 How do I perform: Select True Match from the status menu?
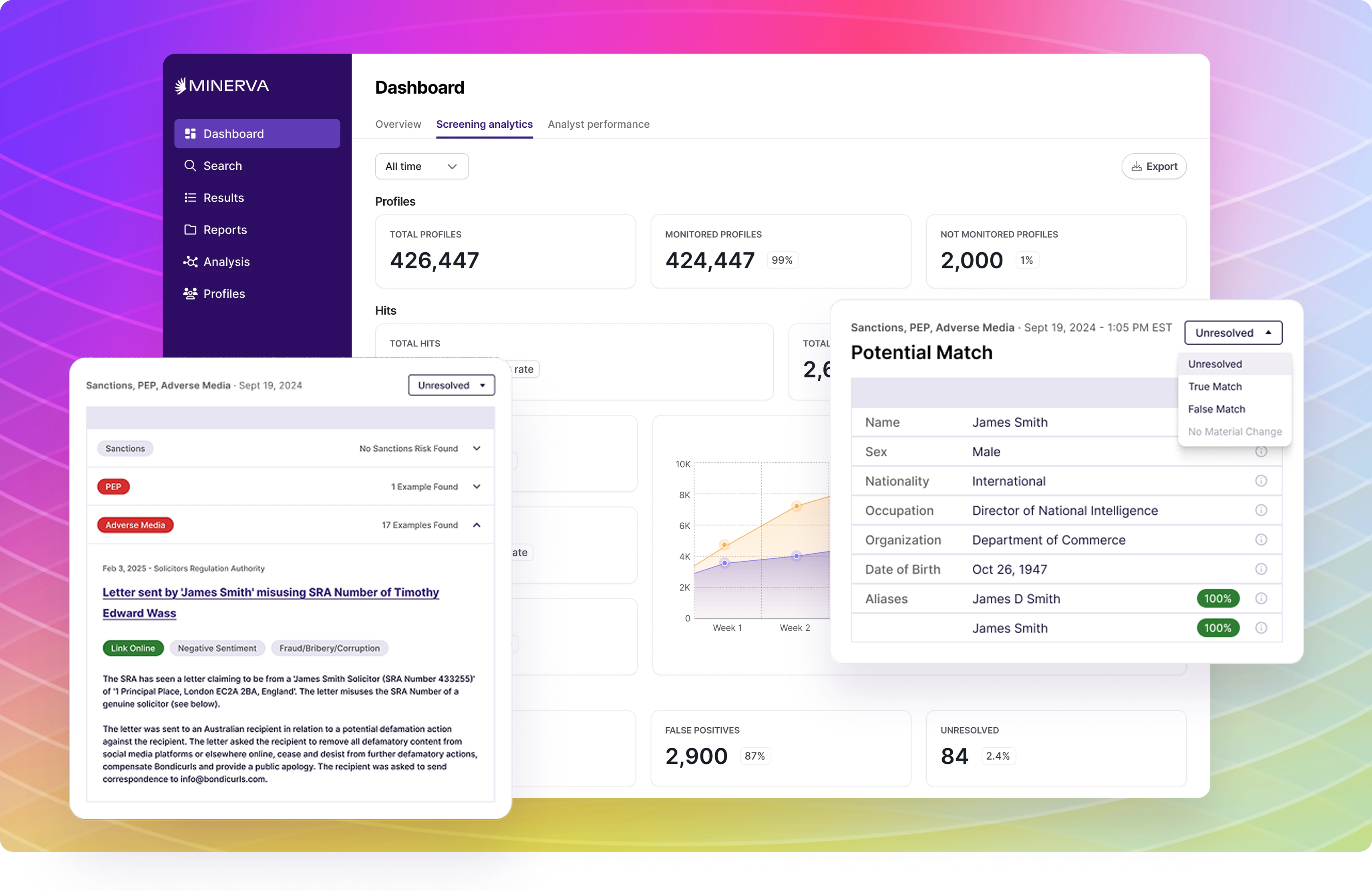(1215, 386)
